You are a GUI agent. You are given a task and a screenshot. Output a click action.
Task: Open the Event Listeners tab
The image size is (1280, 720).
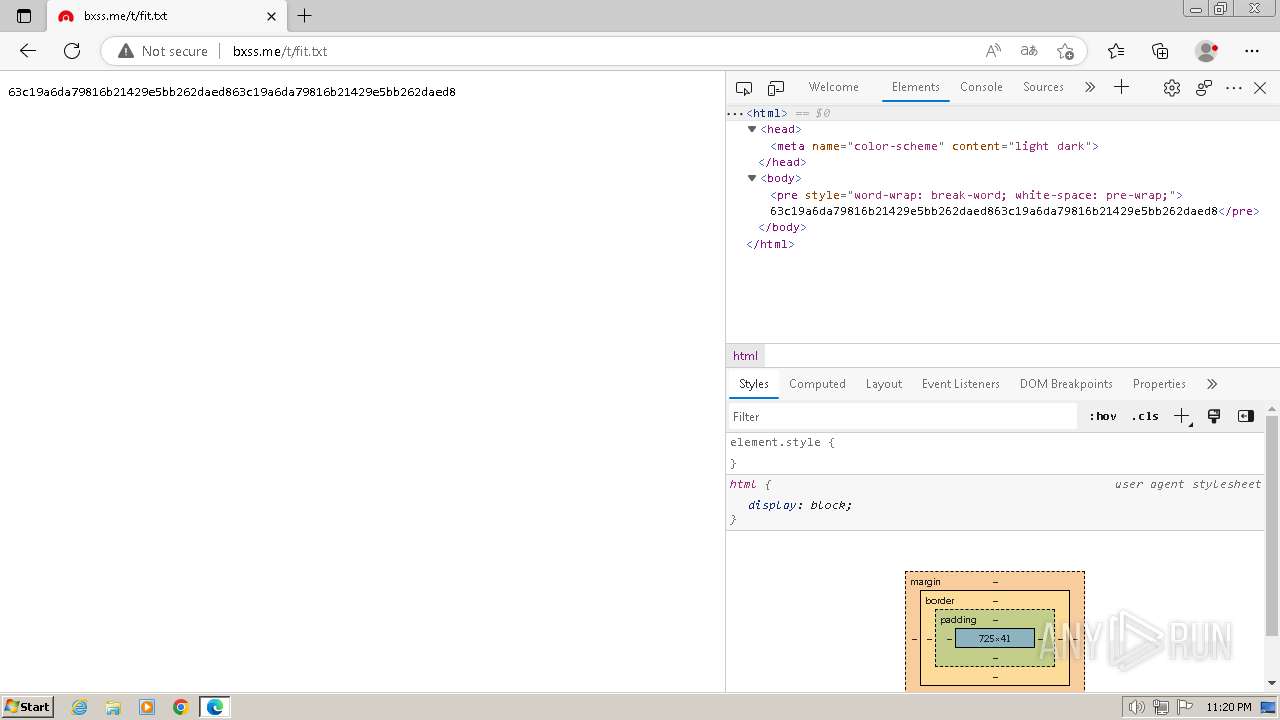point(960,384)
